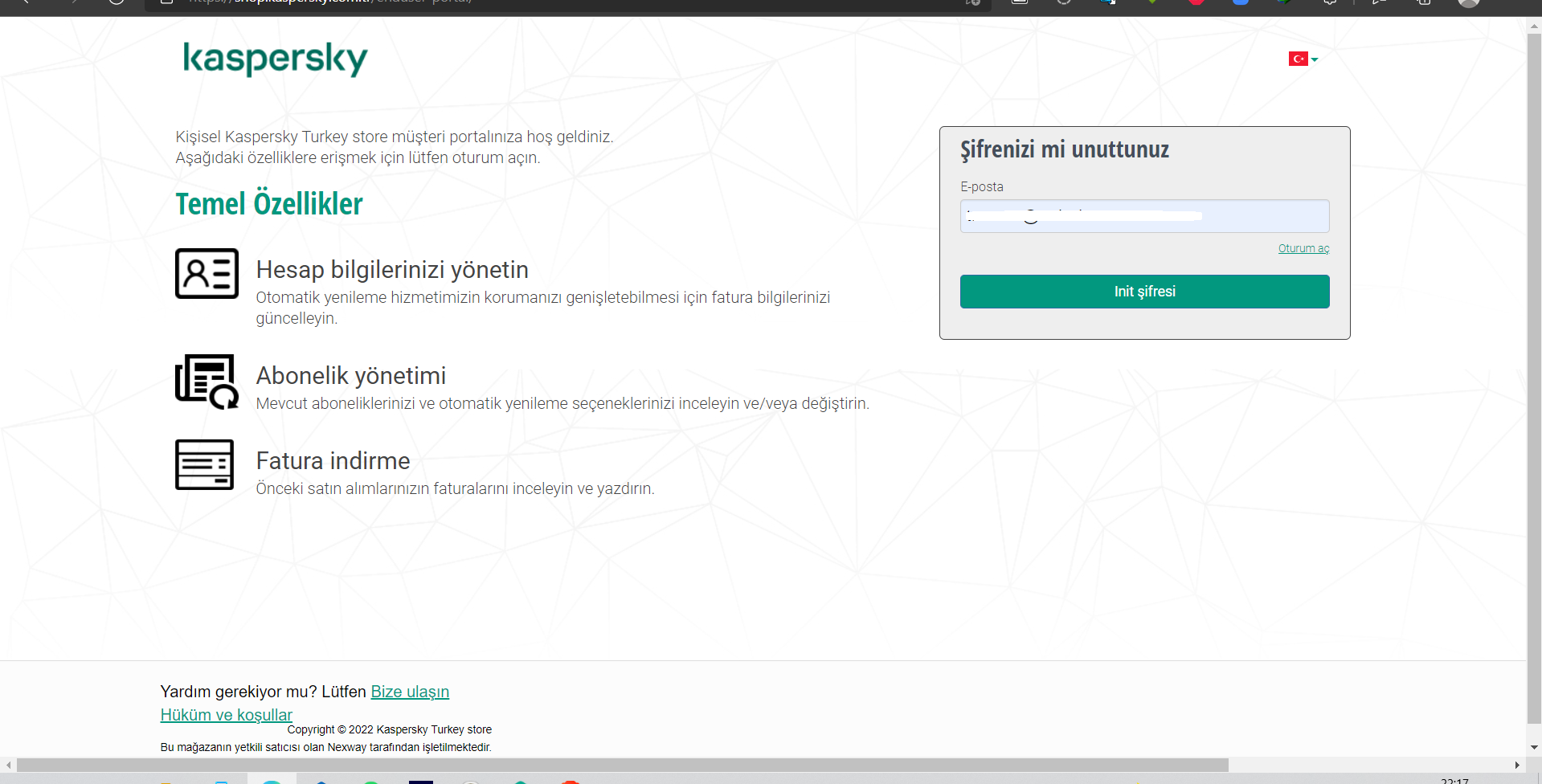Focus the E-posta email field

click(x=1144, y=216)
